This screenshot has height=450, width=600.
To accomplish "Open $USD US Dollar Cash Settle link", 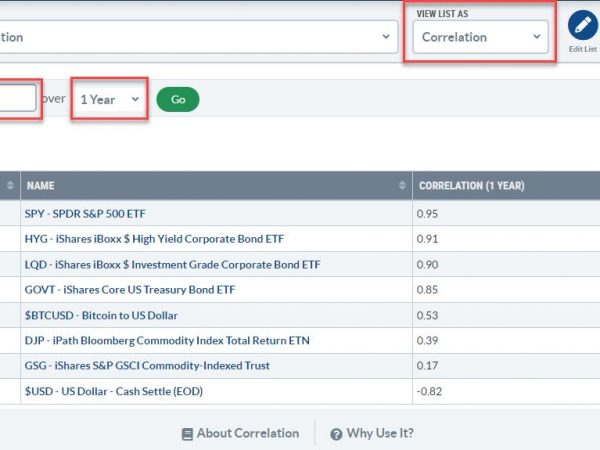I will click(114, 391).
